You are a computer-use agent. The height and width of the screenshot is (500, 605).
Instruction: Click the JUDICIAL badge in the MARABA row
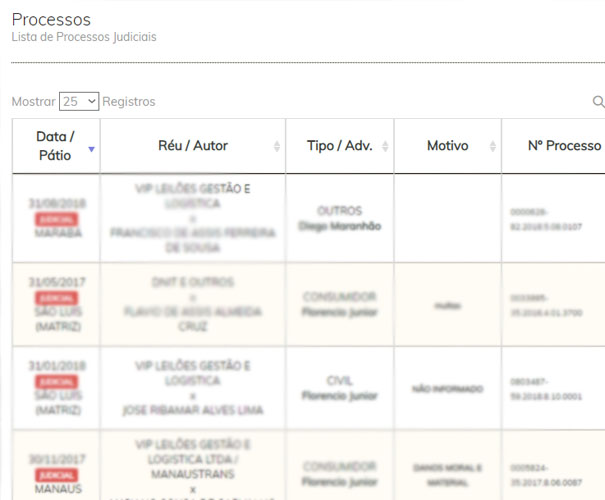coord(56,218)
